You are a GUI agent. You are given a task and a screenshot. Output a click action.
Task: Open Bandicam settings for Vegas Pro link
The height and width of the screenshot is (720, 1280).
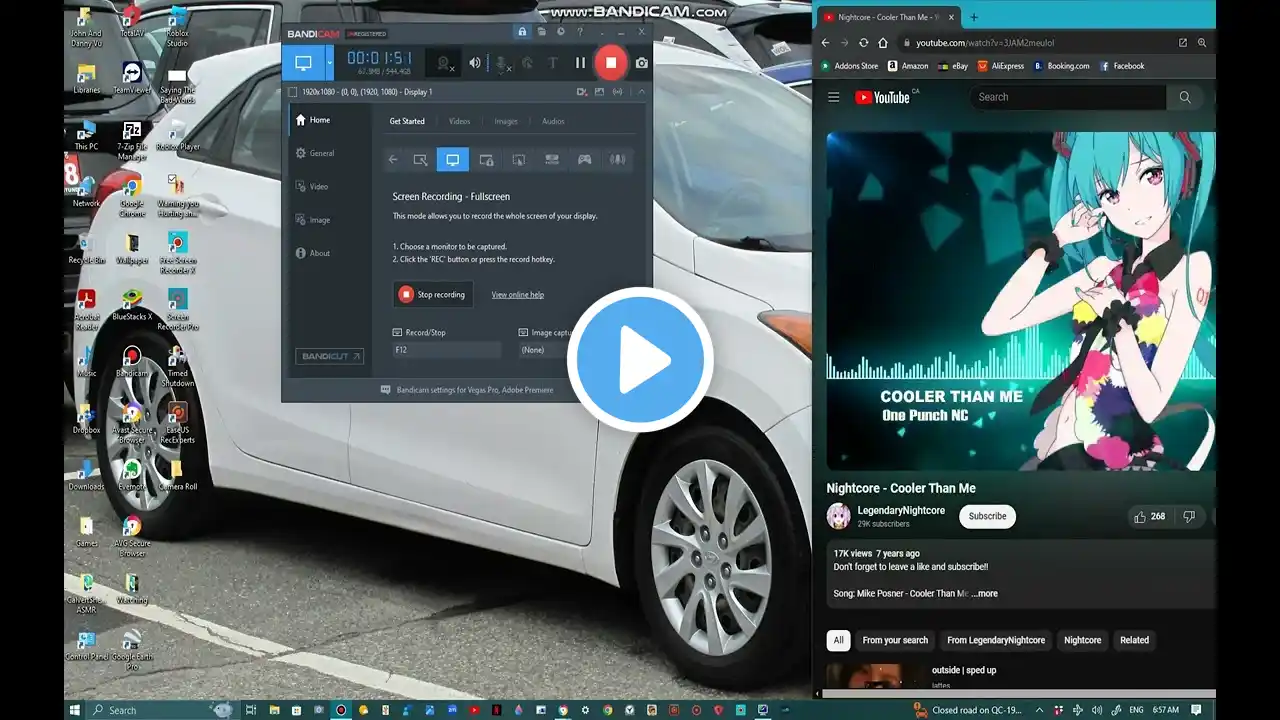coord(475,390)
